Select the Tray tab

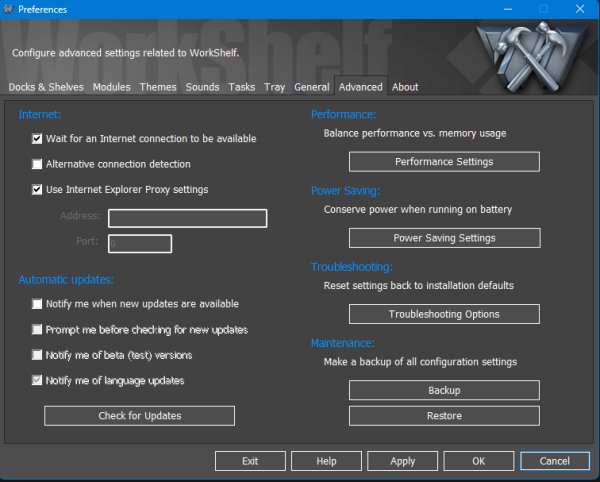coord(274,87)
